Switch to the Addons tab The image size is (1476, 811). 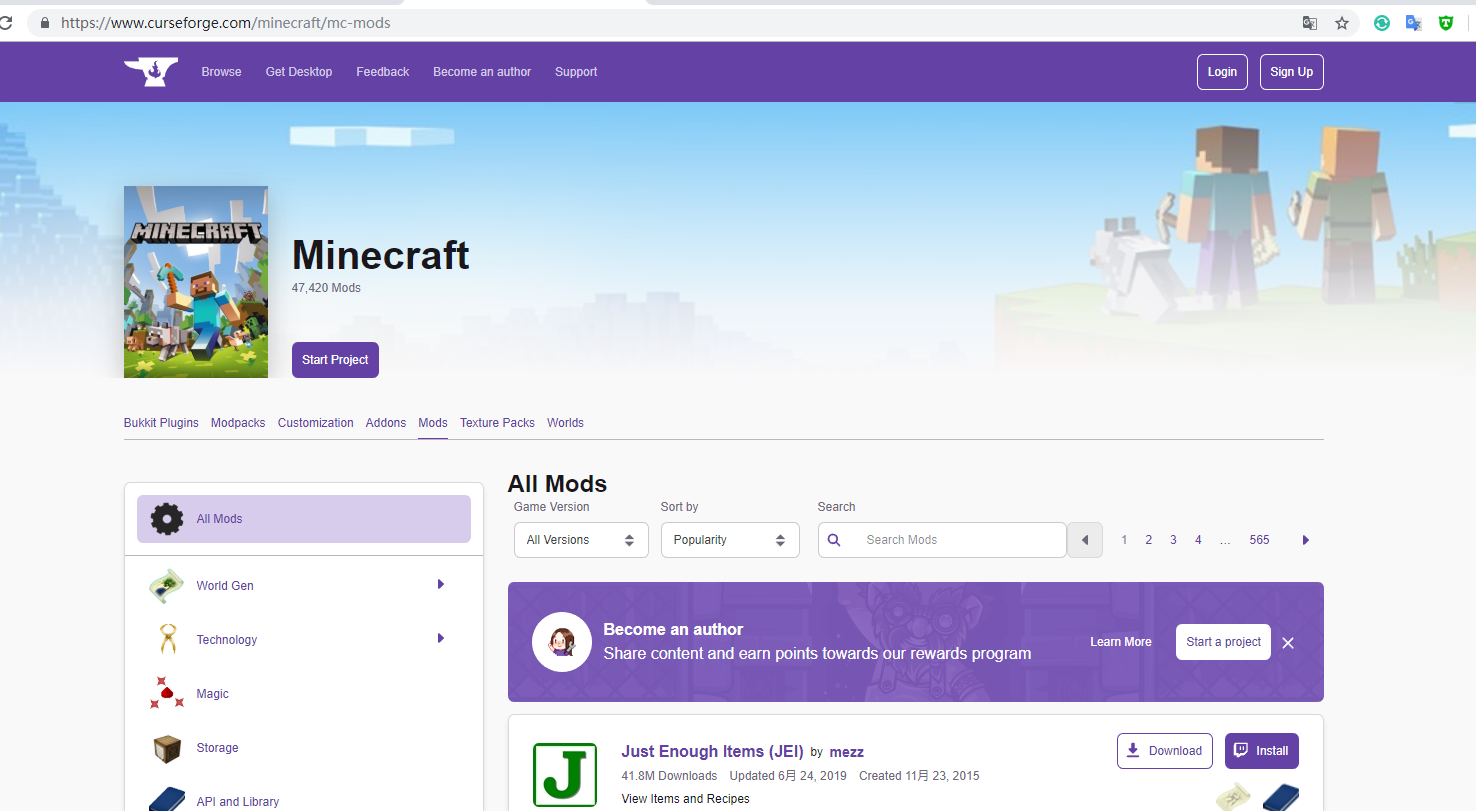386,423
